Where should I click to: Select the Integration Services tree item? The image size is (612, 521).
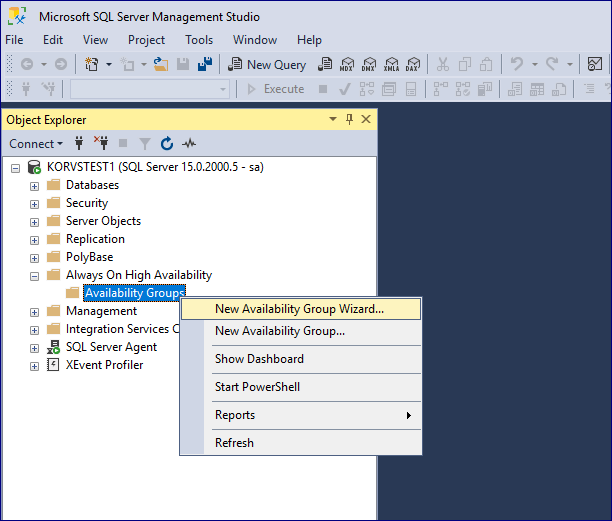122,329
